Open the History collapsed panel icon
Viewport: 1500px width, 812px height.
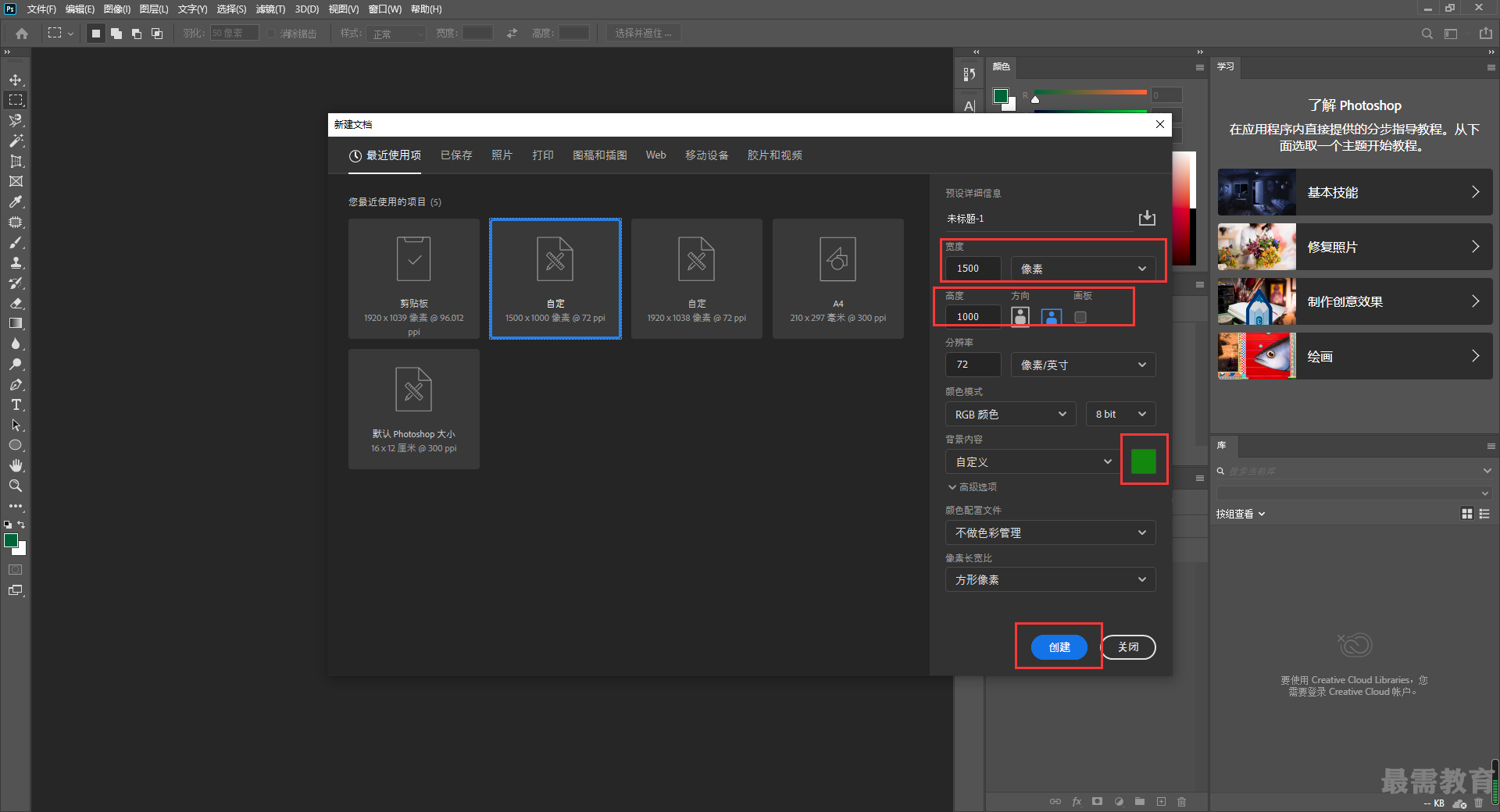[x=970, y=74]
